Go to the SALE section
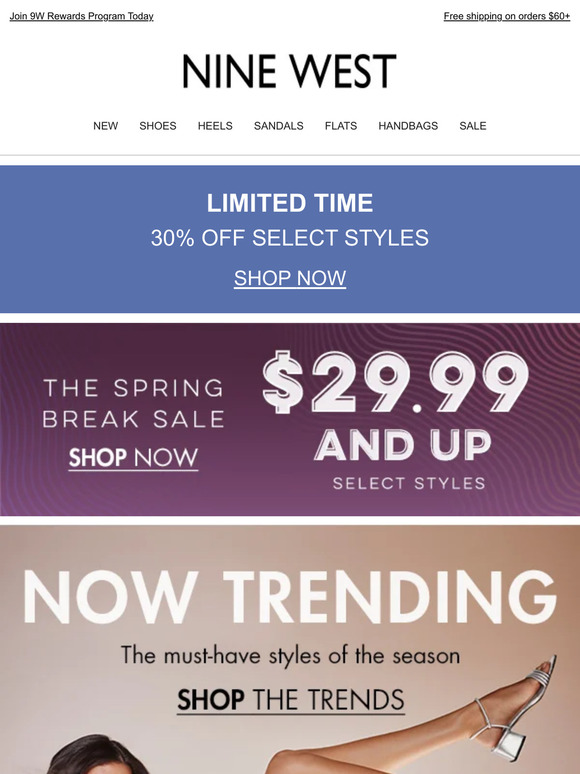This screenshot has width=580, height=774. 472,126
